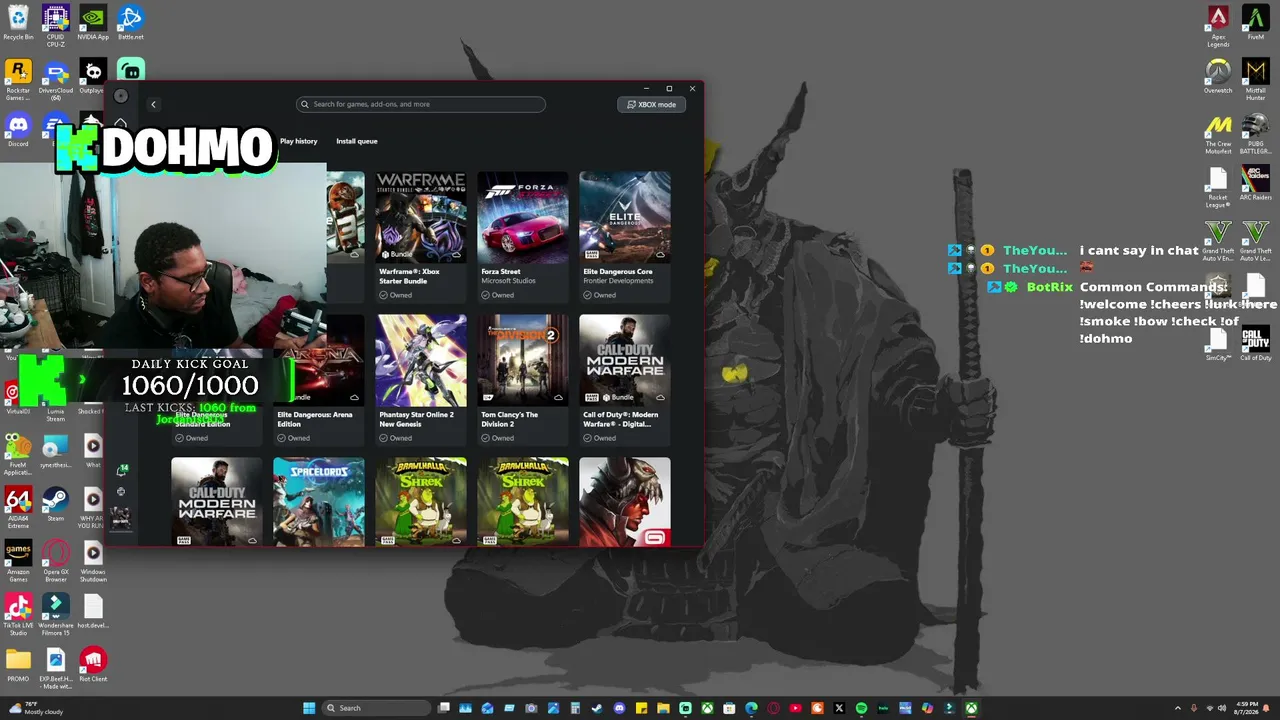
Task: Launch Wondershare Filmora 15 shortcut
Action: 55,615
